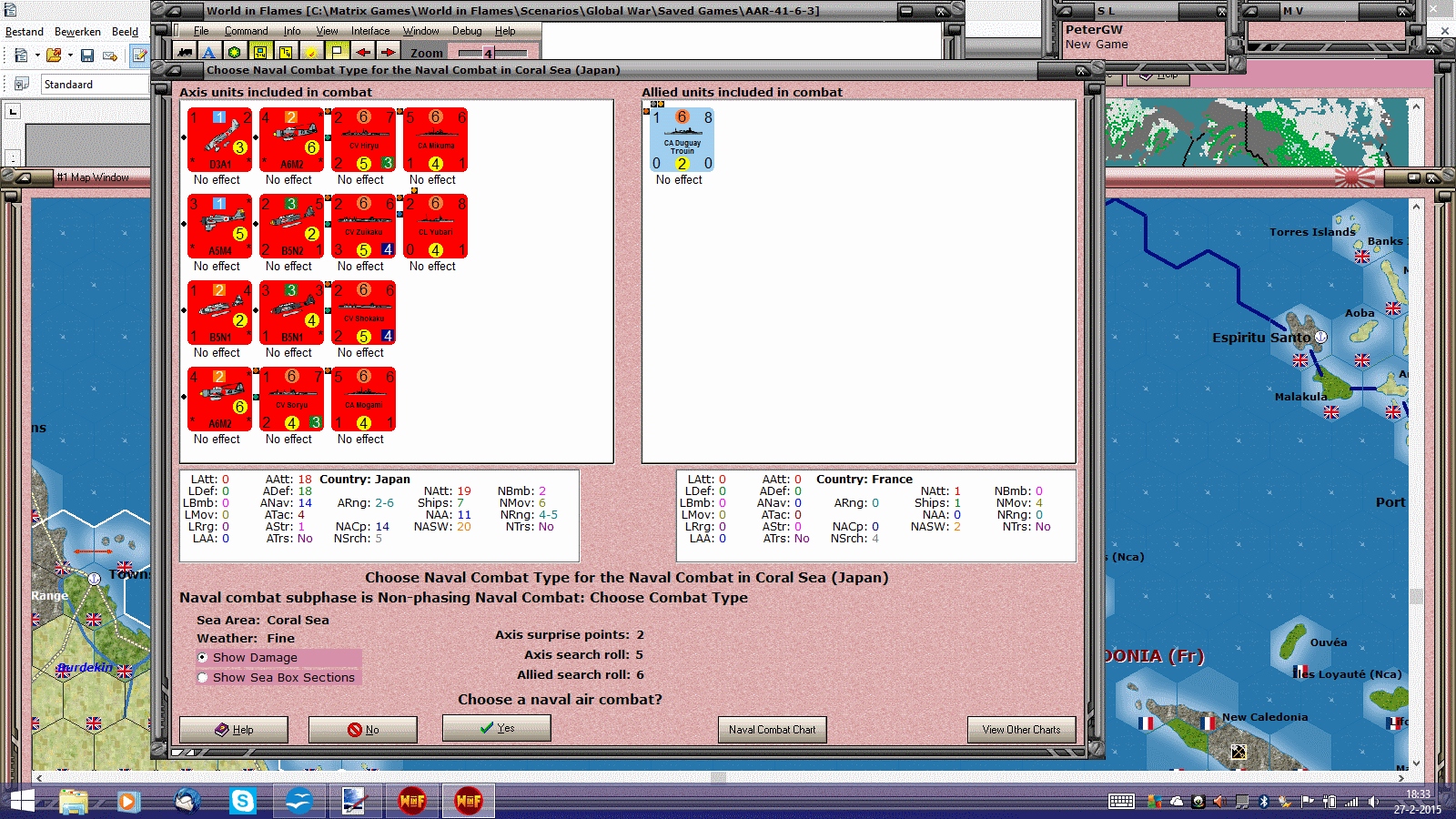Viewport: 1456px width, 819px height.
Task: Click the green hexagon toolbar icon
Action: 234,52
